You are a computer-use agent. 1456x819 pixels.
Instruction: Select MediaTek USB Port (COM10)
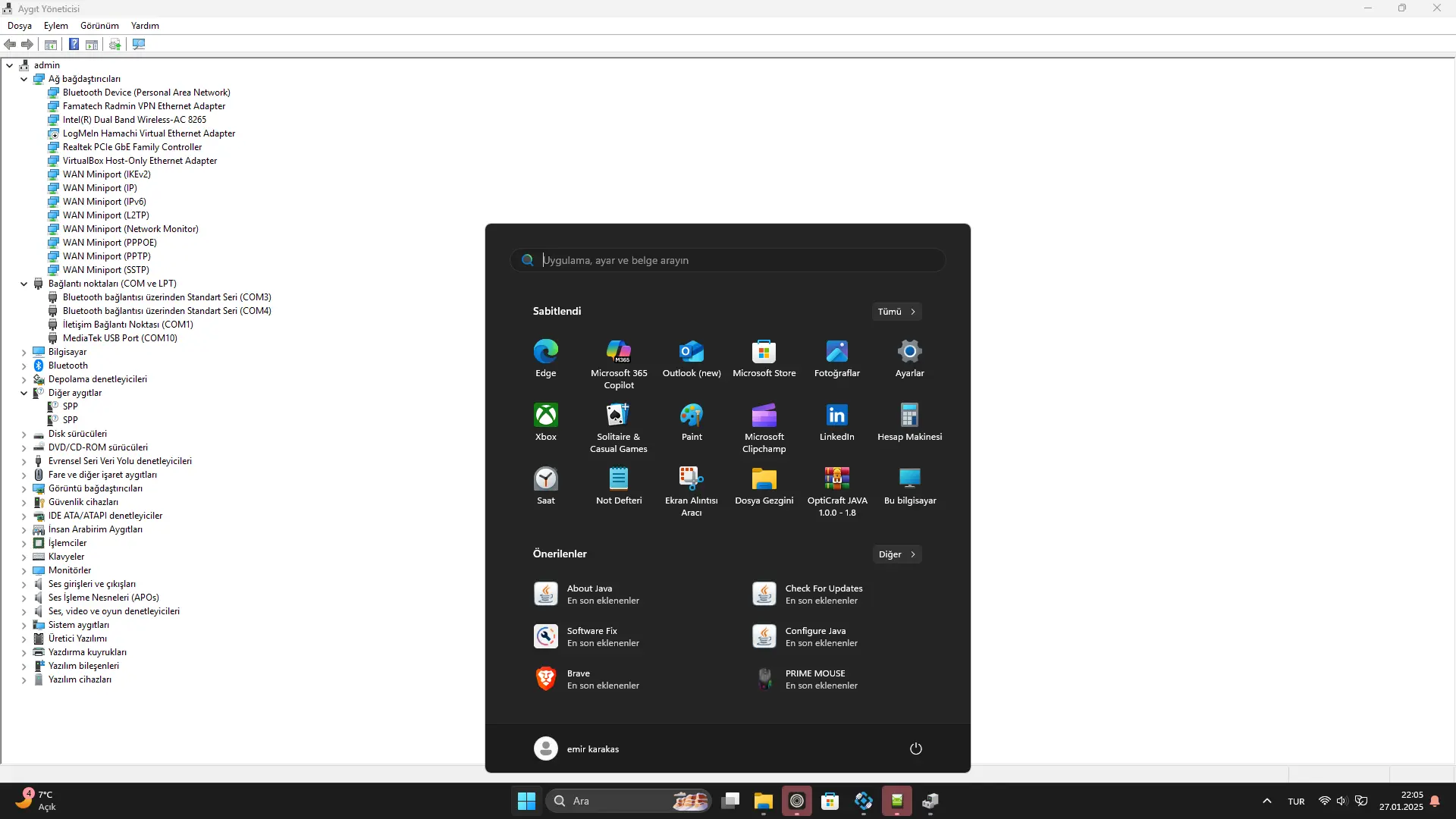[120, 338]
